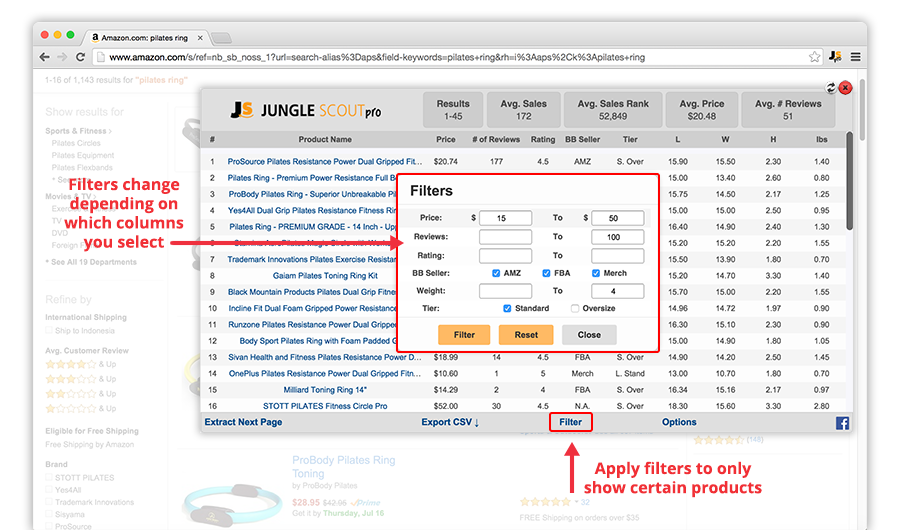The height and width of the screenshot is (530, 900).
Task: Edit the maximum price field
Action: point(618,218)
